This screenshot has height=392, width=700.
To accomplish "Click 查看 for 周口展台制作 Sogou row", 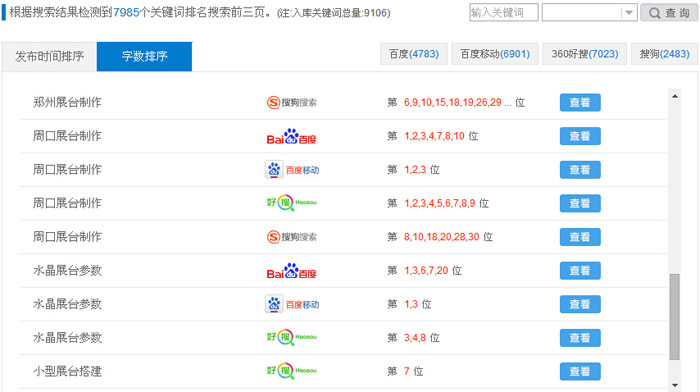I will (x=580, y=237).
